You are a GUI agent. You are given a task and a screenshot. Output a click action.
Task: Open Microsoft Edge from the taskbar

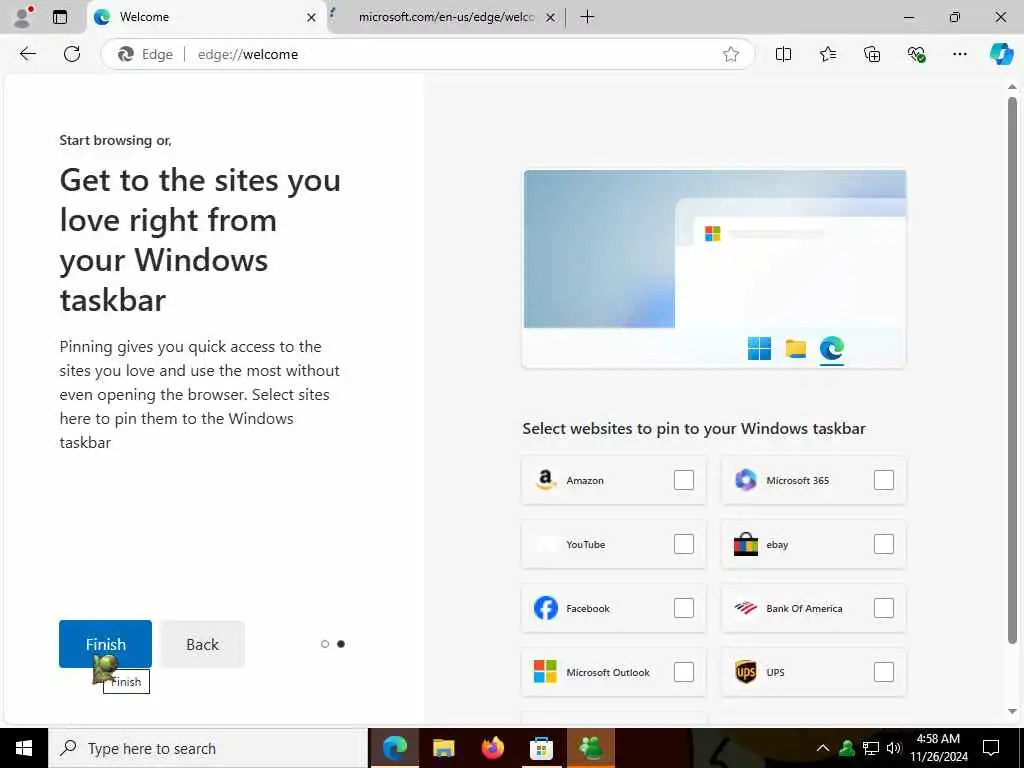tap(394, 748)
